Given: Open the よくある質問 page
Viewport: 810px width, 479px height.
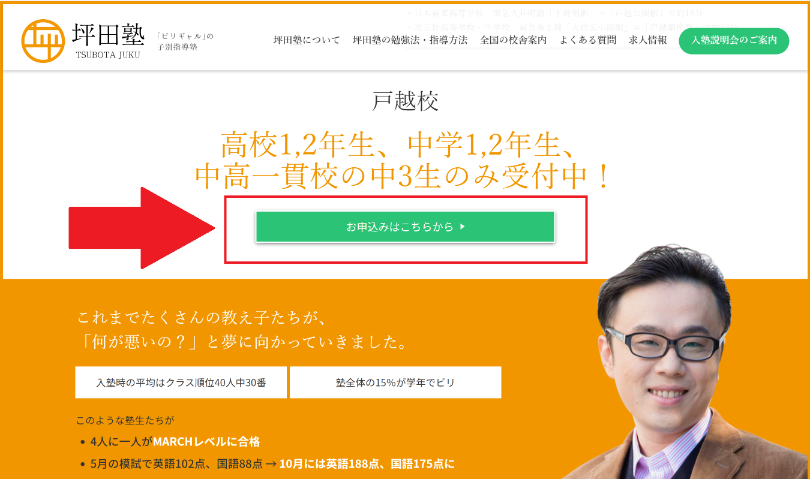Looking at the screenshot, I should 588,40.
